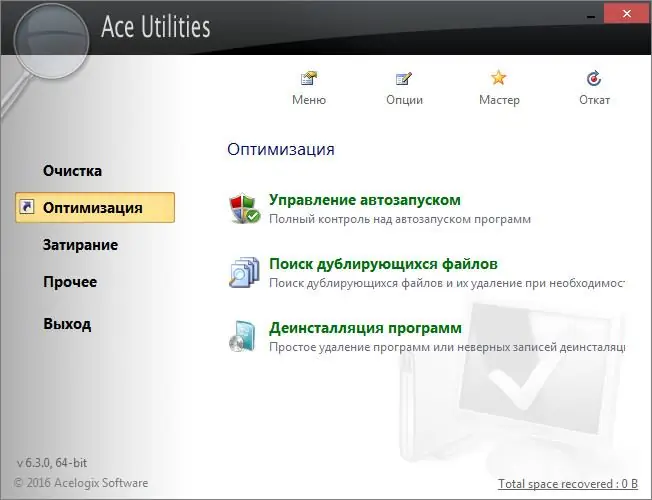Close the Ace Utilities window
Image resolution: width=652 pixels, height=500 pixels.
[627, 14]
